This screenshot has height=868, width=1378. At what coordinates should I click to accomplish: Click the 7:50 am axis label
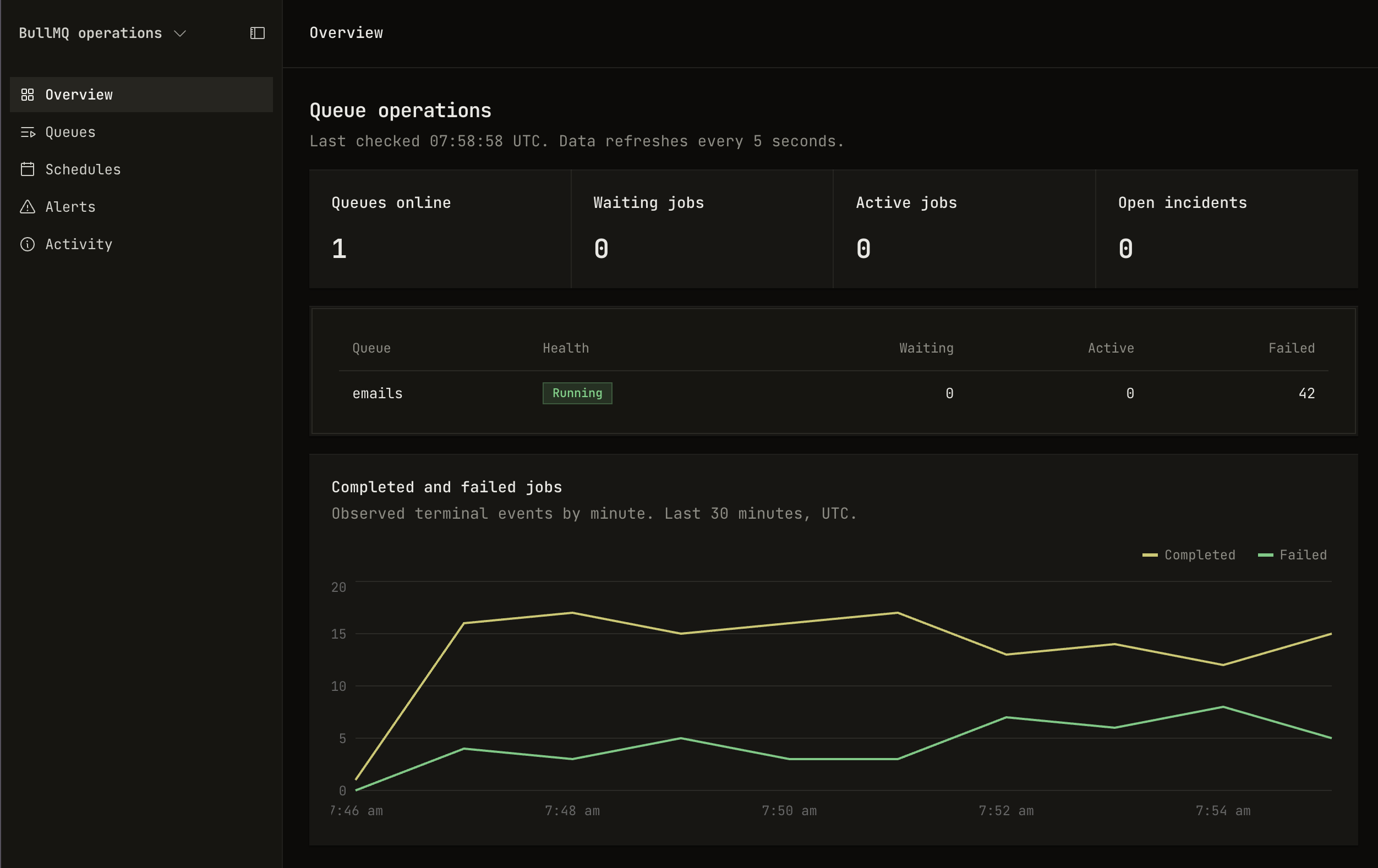tap(789, 811)
